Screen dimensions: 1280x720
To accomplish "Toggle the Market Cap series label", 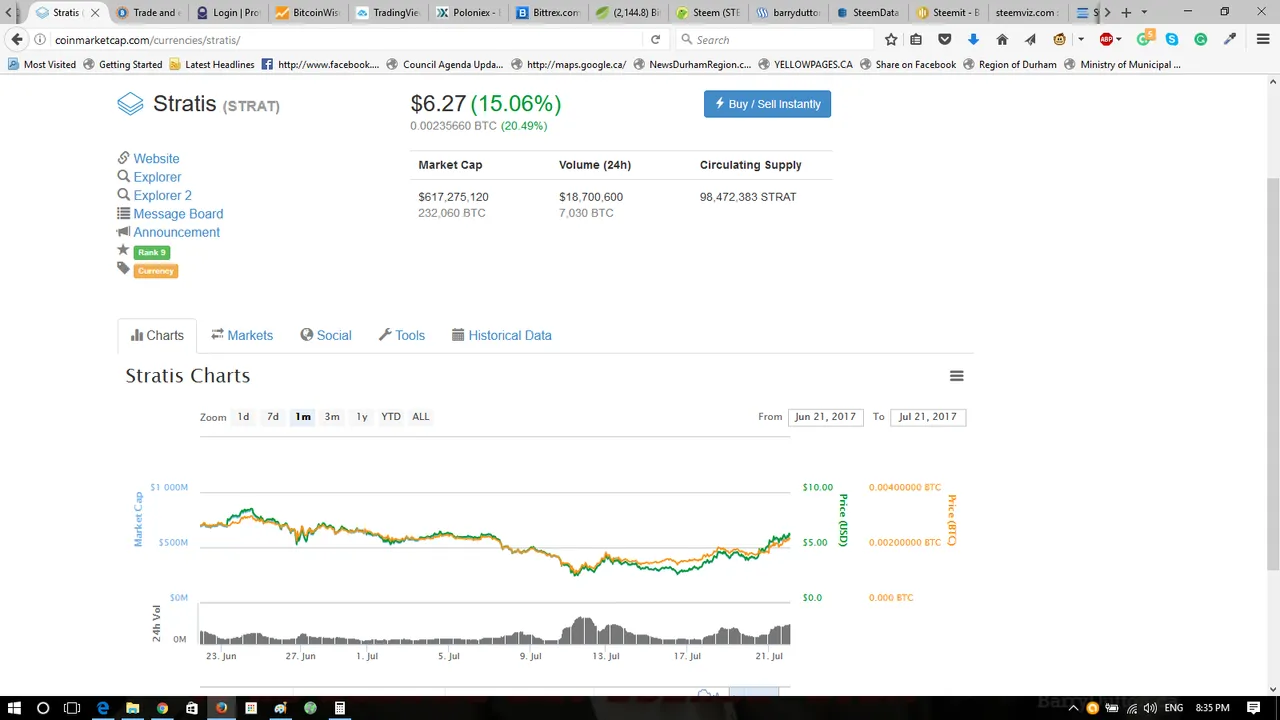I will tap(139, 519).
